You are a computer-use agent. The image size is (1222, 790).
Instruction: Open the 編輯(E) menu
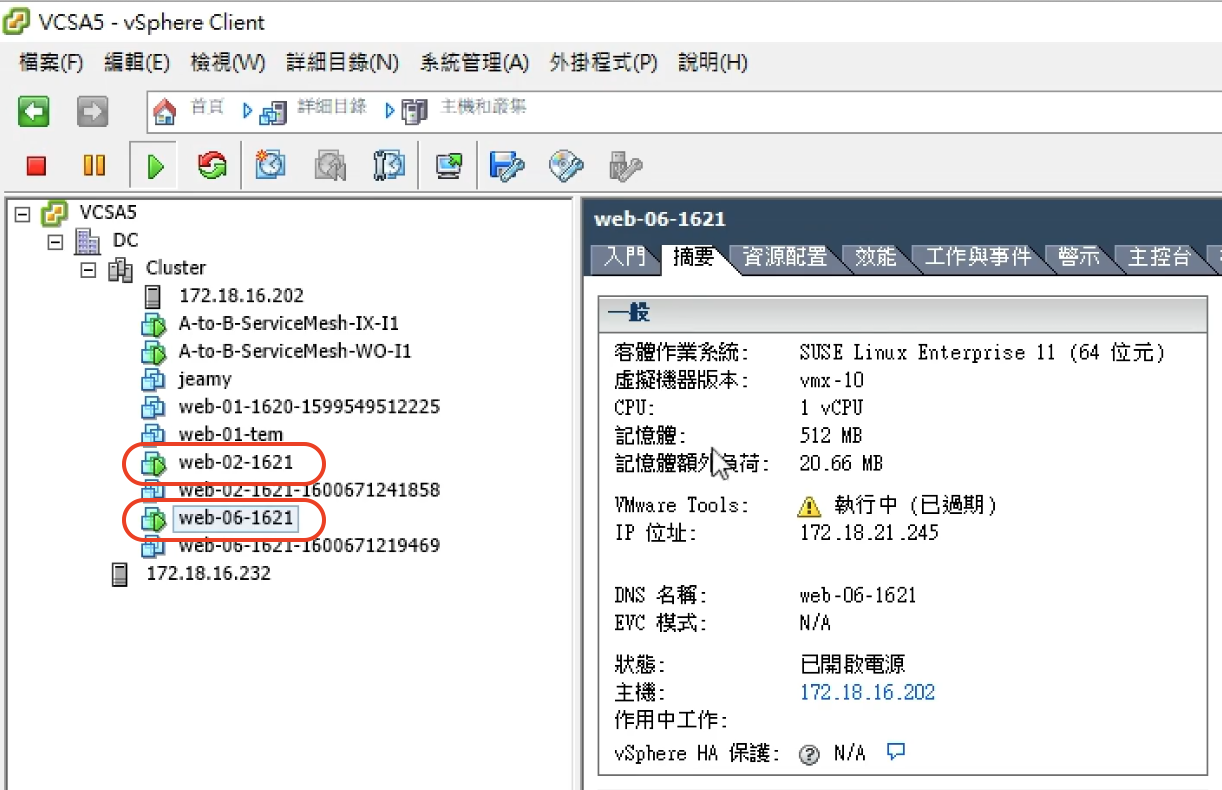(137, 63)
